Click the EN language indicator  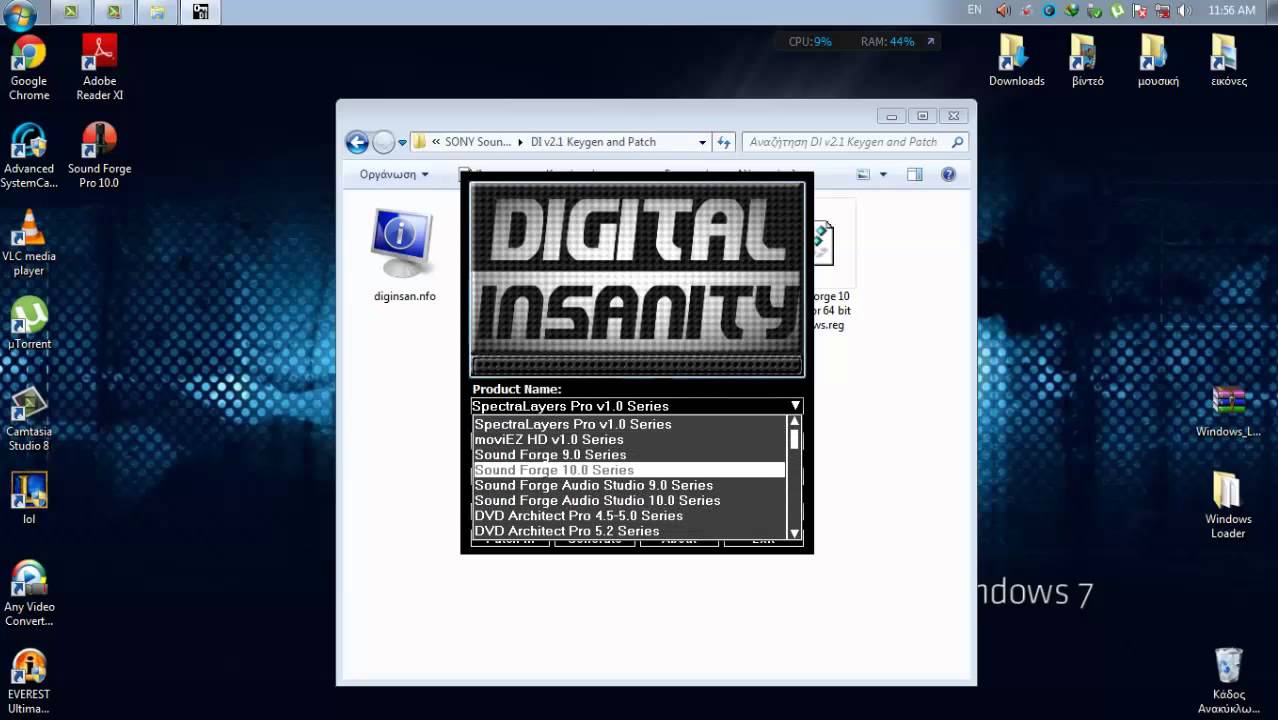tap(974, 11)
